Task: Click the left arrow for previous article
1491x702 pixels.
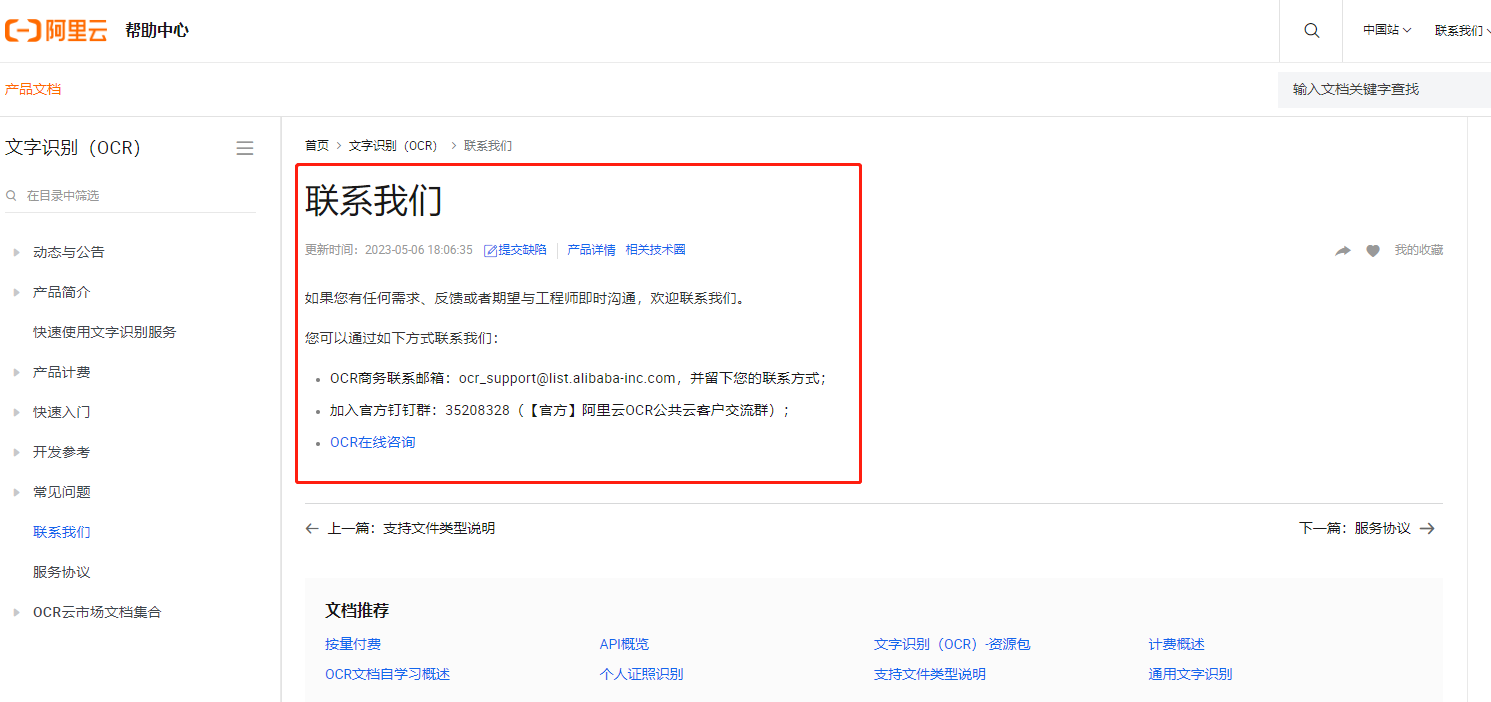Action: point(312,528)
